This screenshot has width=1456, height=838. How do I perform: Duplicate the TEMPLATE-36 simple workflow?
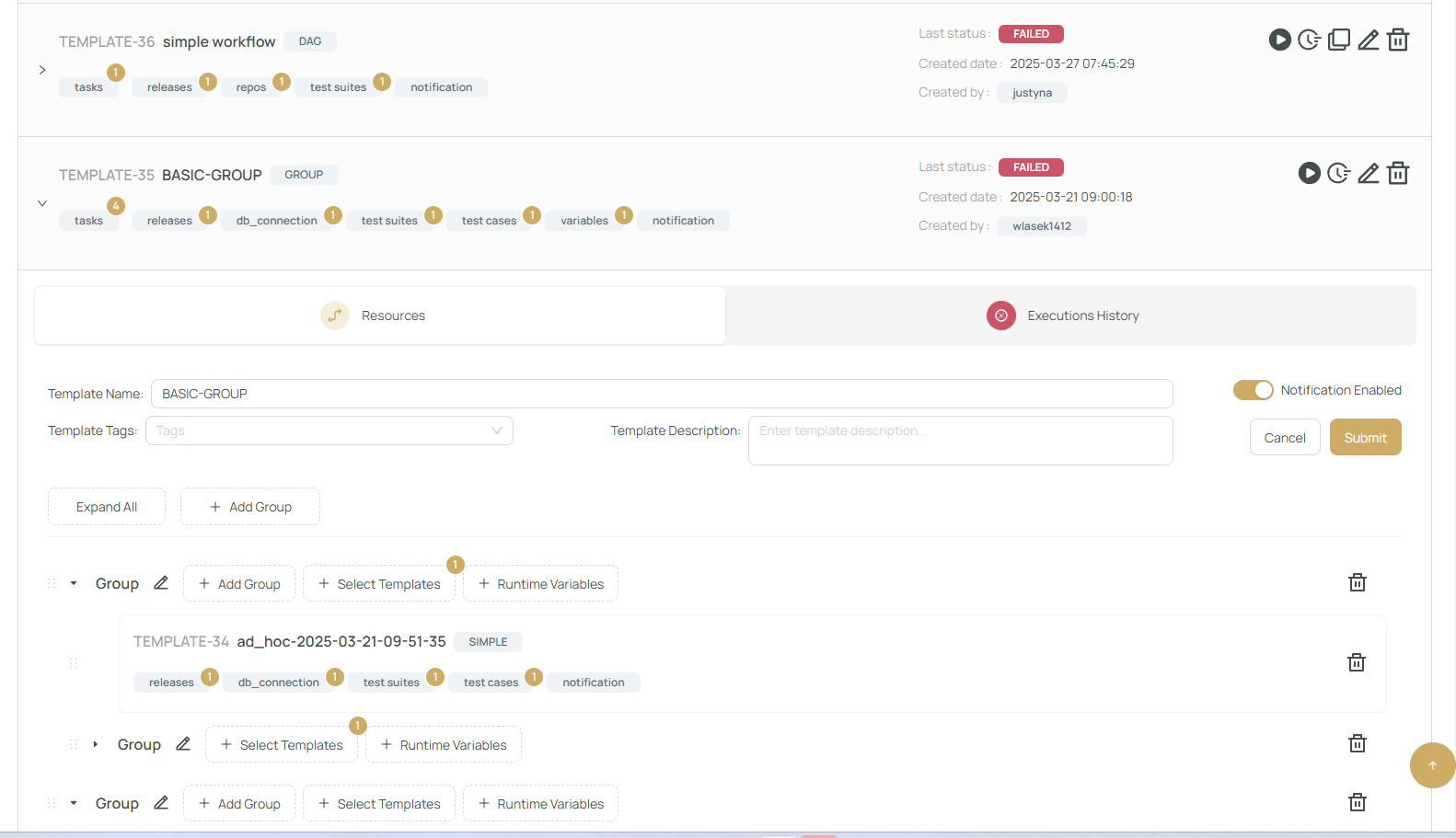click(1339, 40)
